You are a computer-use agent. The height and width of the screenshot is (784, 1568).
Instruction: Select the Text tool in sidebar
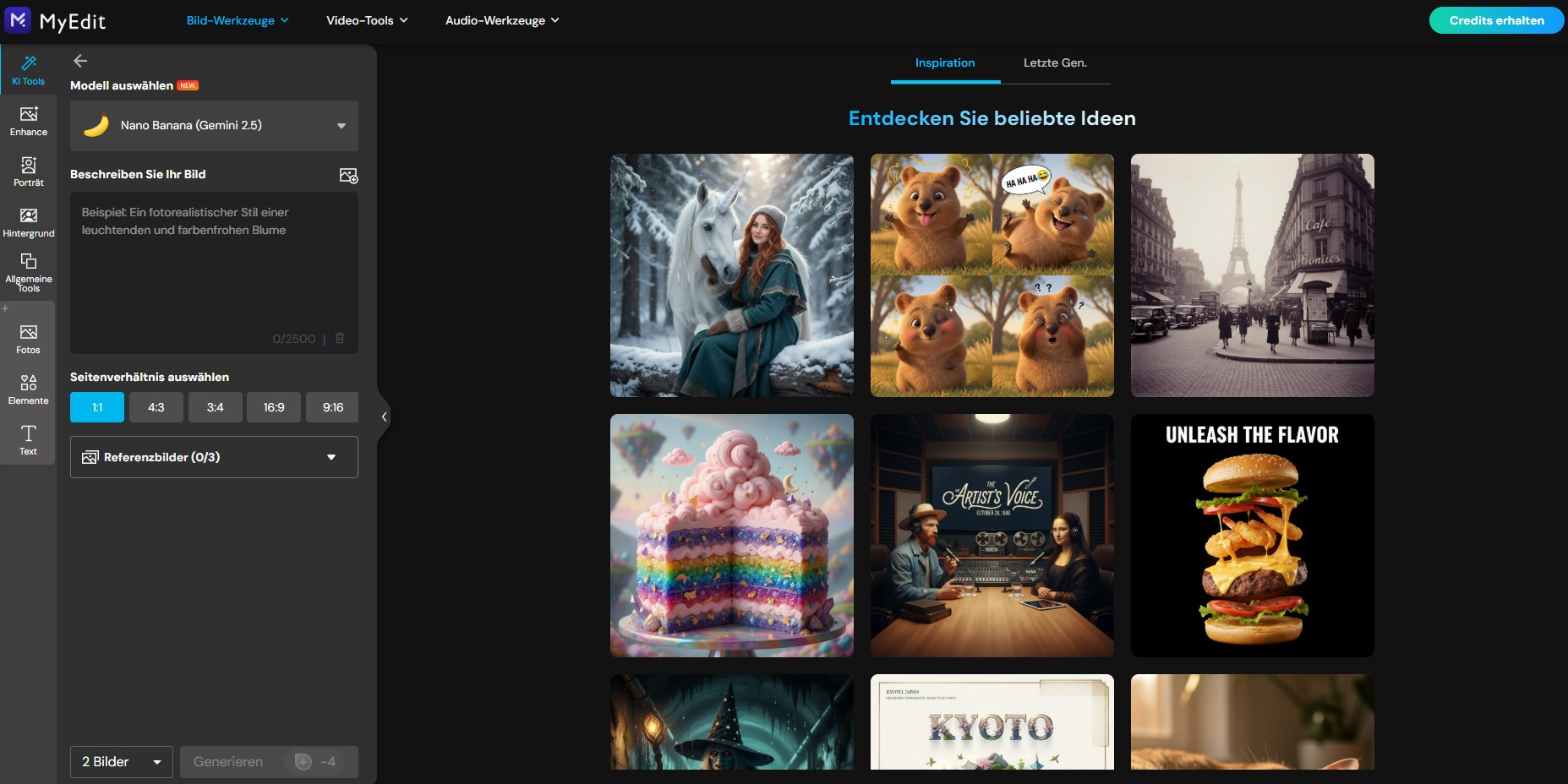[28, 440]
